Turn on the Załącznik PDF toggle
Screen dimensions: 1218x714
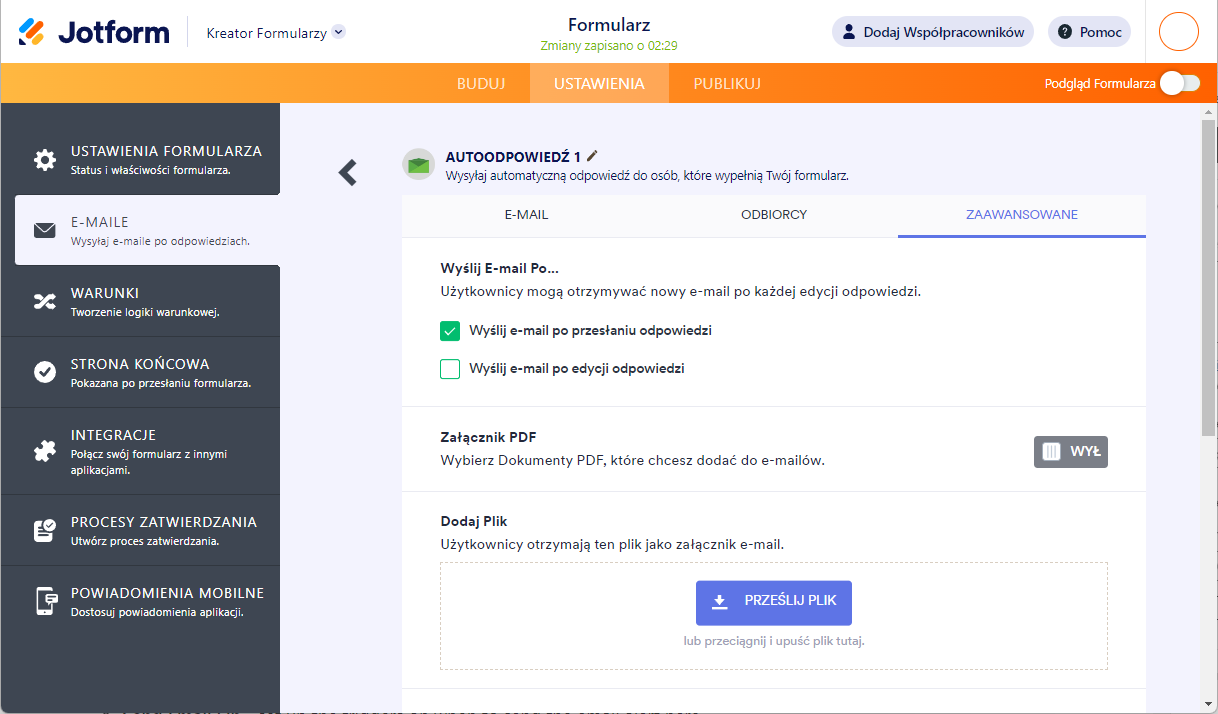pyautogui.click(x=1070, y=452)
